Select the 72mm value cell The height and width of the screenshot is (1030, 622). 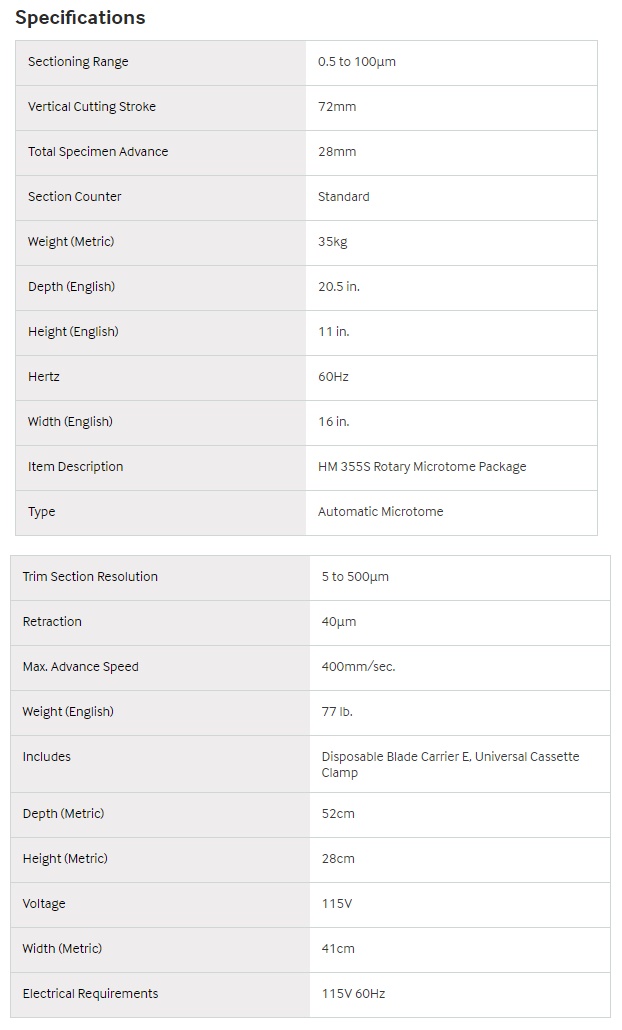(337, 107)
